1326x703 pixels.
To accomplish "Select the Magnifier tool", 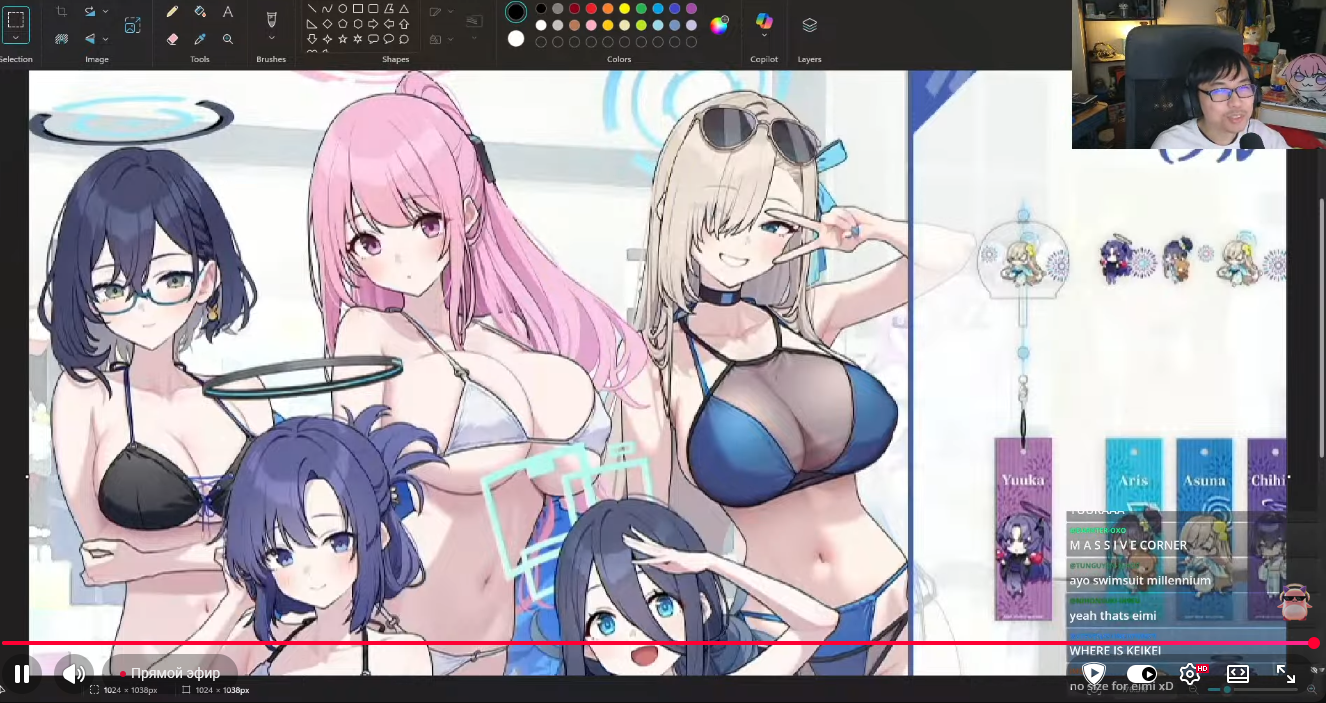I will [228, 39].
